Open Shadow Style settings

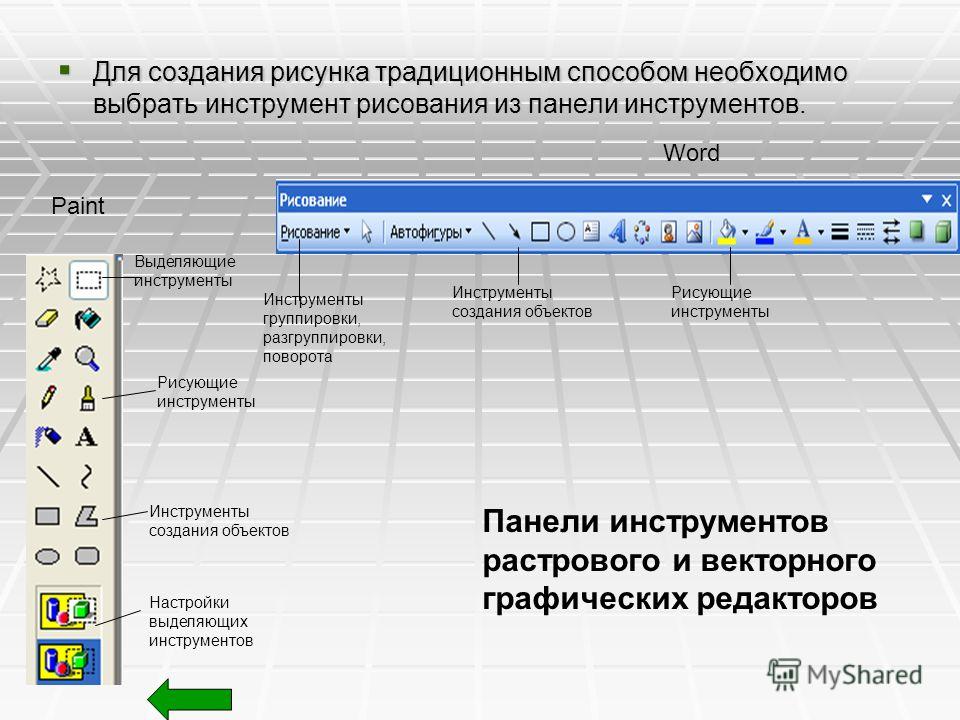[917, 232]
